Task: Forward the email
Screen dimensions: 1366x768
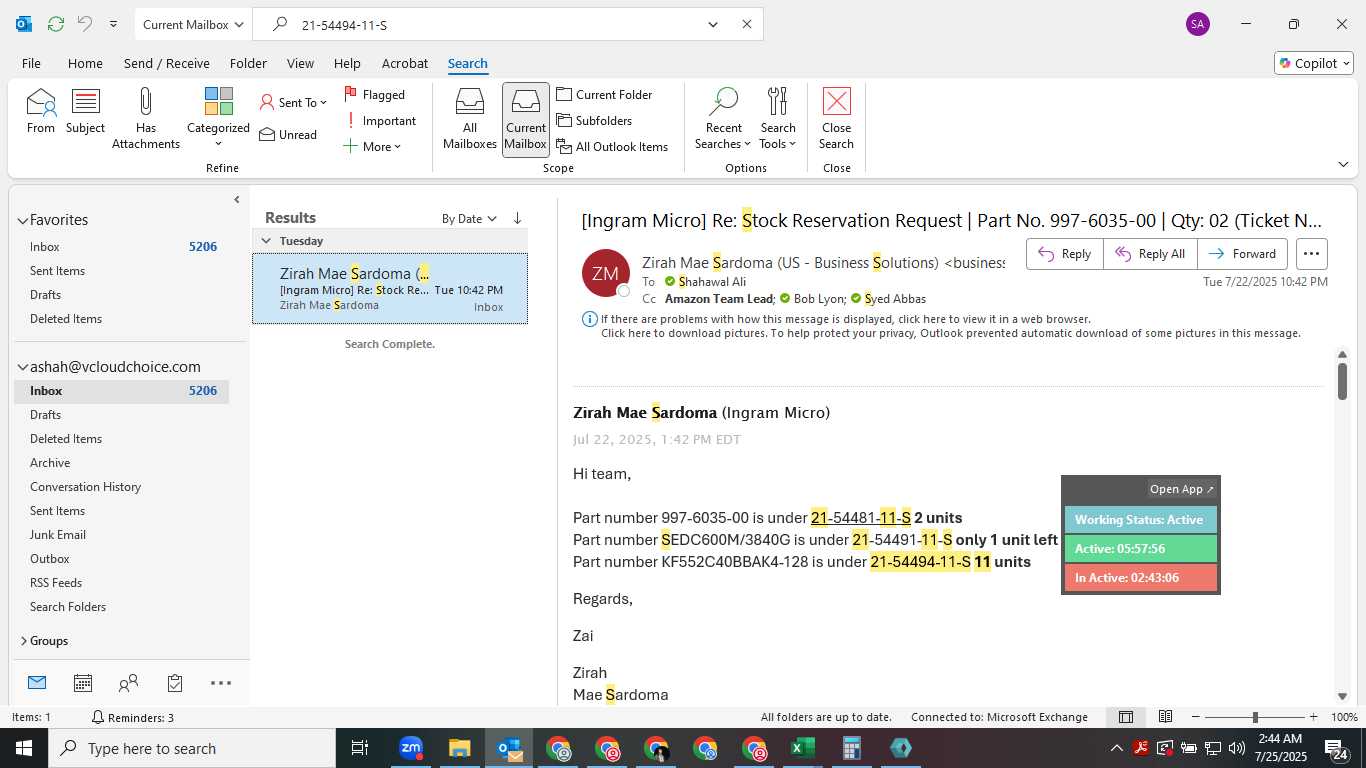Action: click(x=1242, y=254)
